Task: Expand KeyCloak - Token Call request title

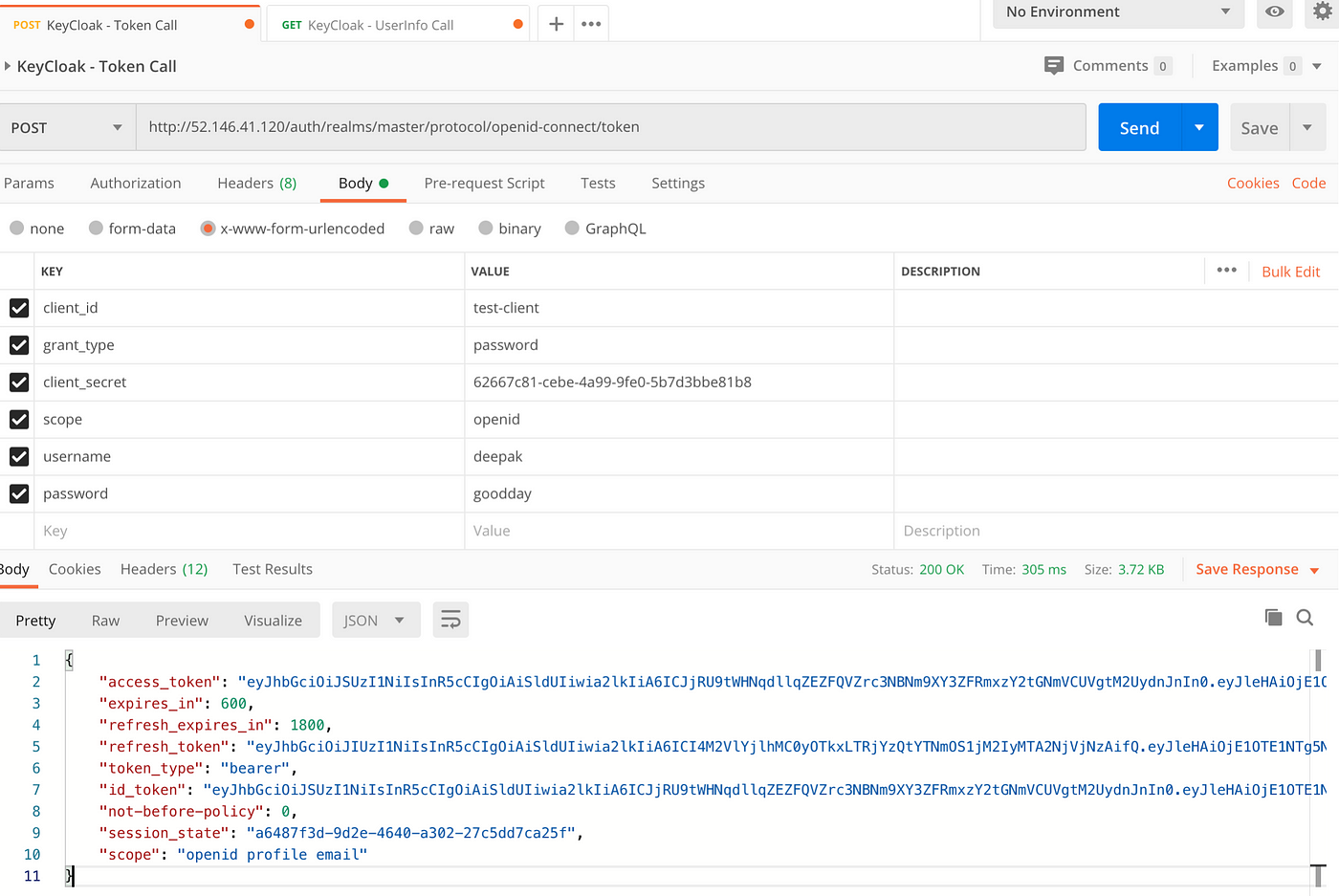Action: (x=8, y=66)
